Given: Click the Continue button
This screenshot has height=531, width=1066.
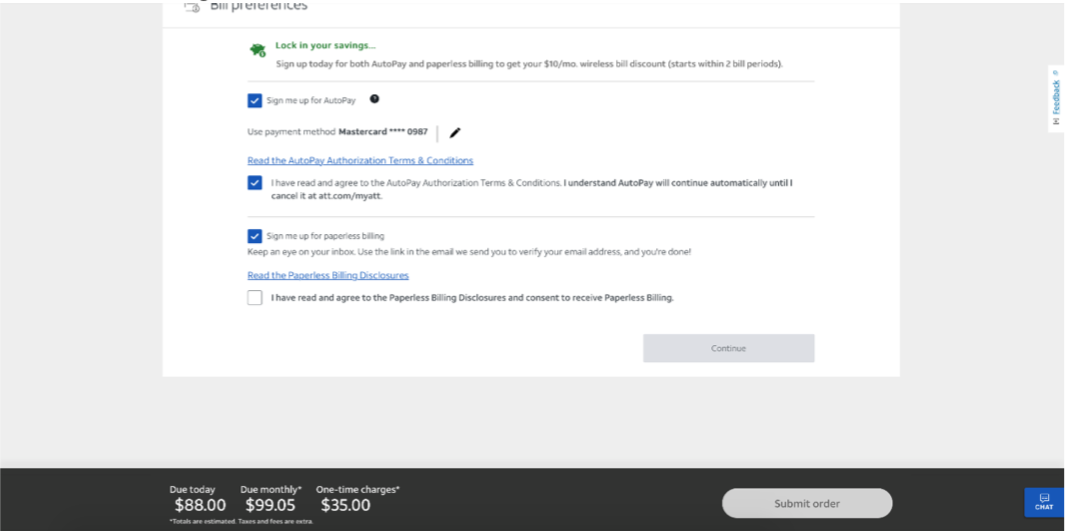Looking at the screenshot, I should tap(729, 348).
